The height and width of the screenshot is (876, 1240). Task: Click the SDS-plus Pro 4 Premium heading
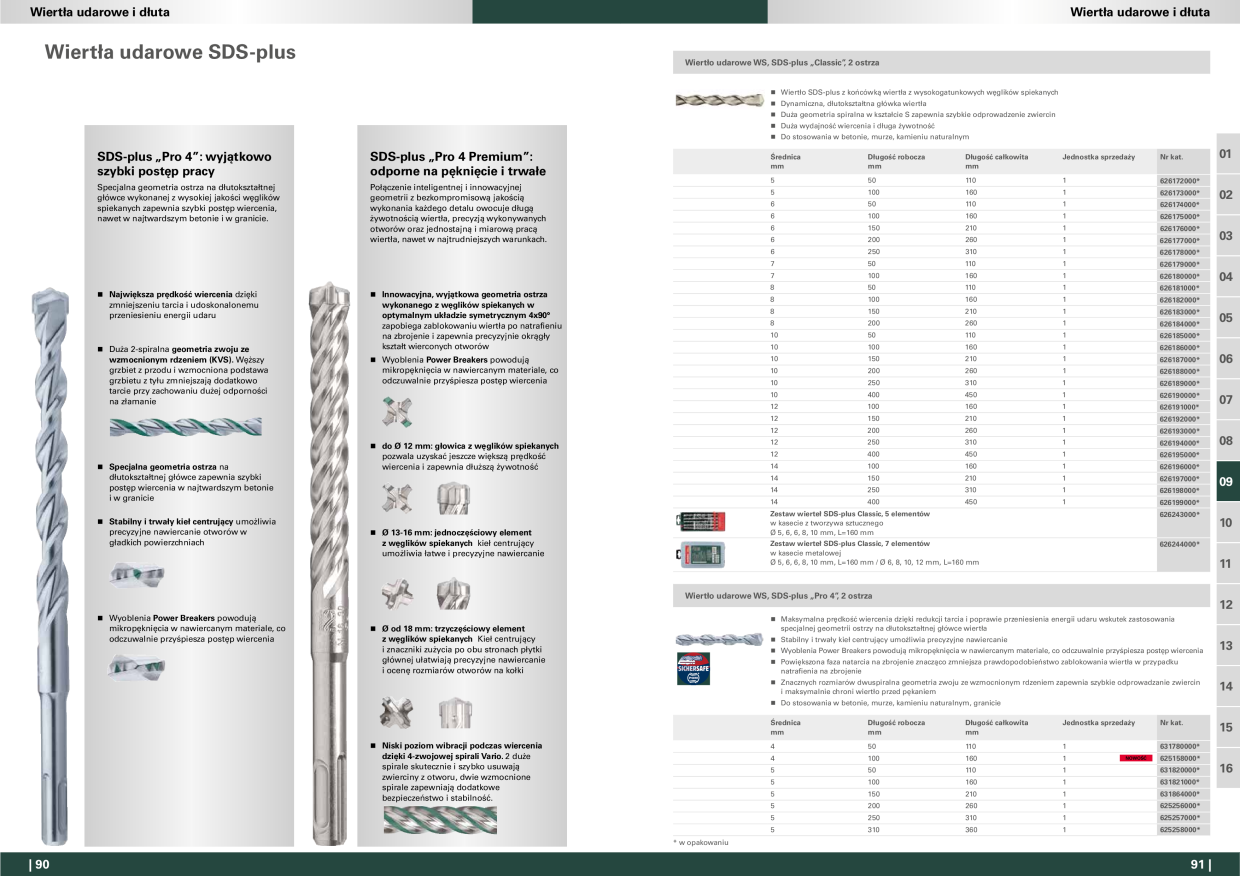coord(458,164)
